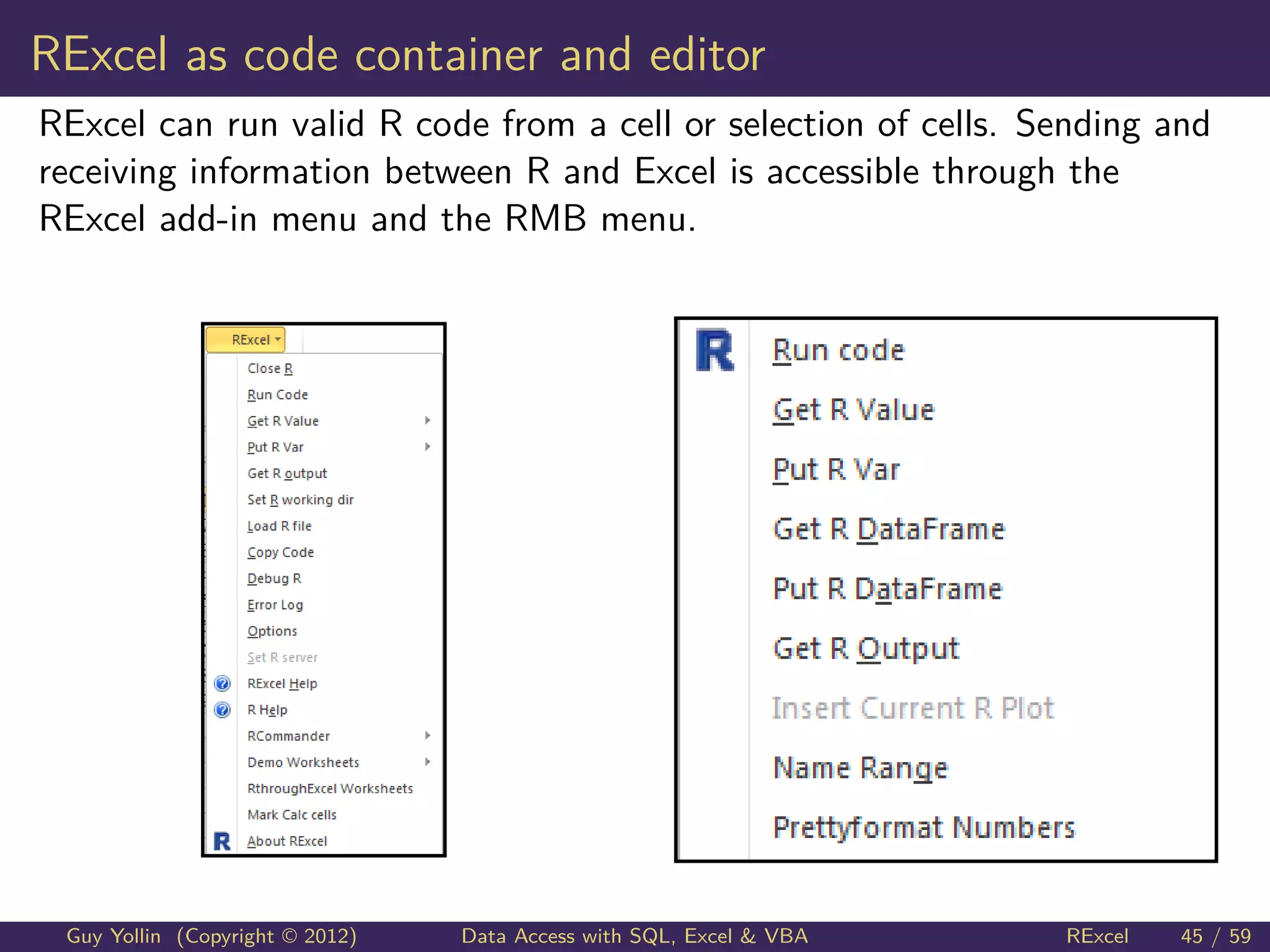Choose Put R Var in the context menu
The image size is (1270, 952).
[836, 470]
